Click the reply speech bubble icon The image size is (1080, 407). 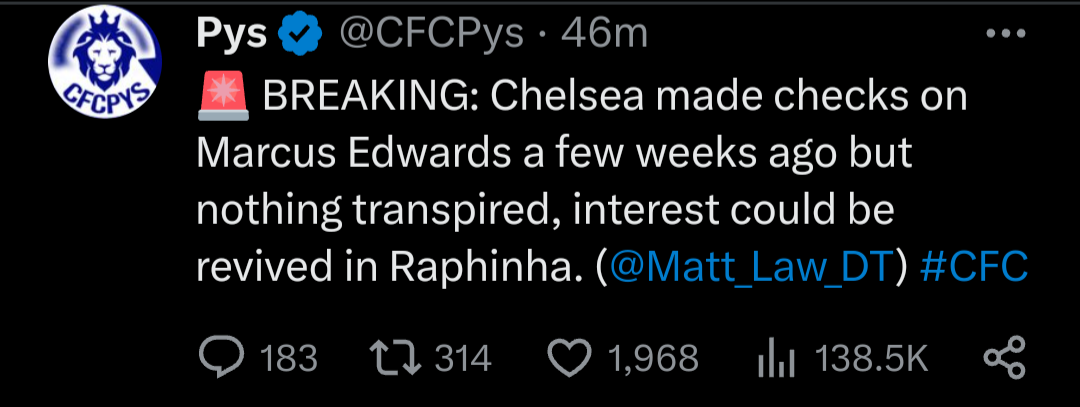coord(220,359)
